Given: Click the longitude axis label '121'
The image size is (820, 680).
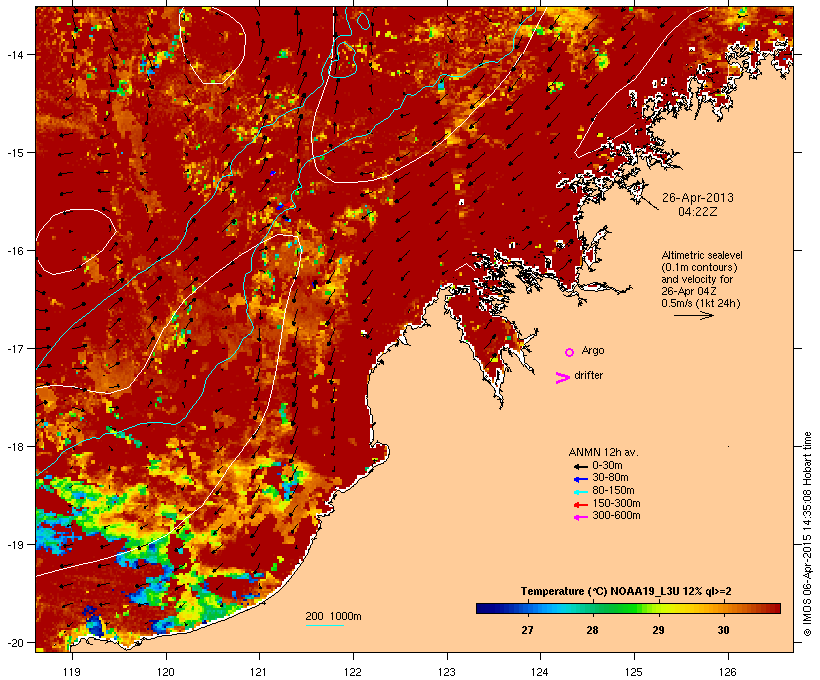Looking at the screenshot, I should 259,672.
